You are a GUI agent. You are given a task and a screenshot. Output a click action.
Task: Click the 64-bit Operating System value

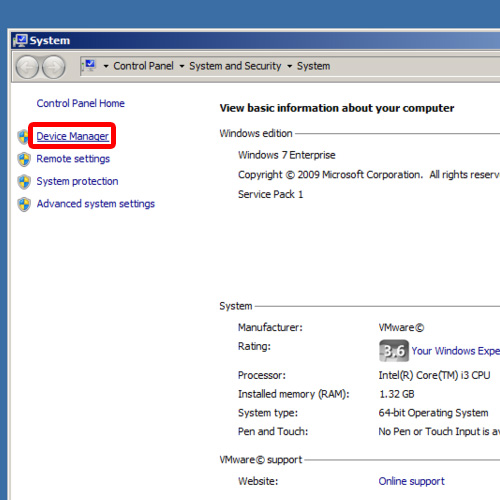pos(433,413)
